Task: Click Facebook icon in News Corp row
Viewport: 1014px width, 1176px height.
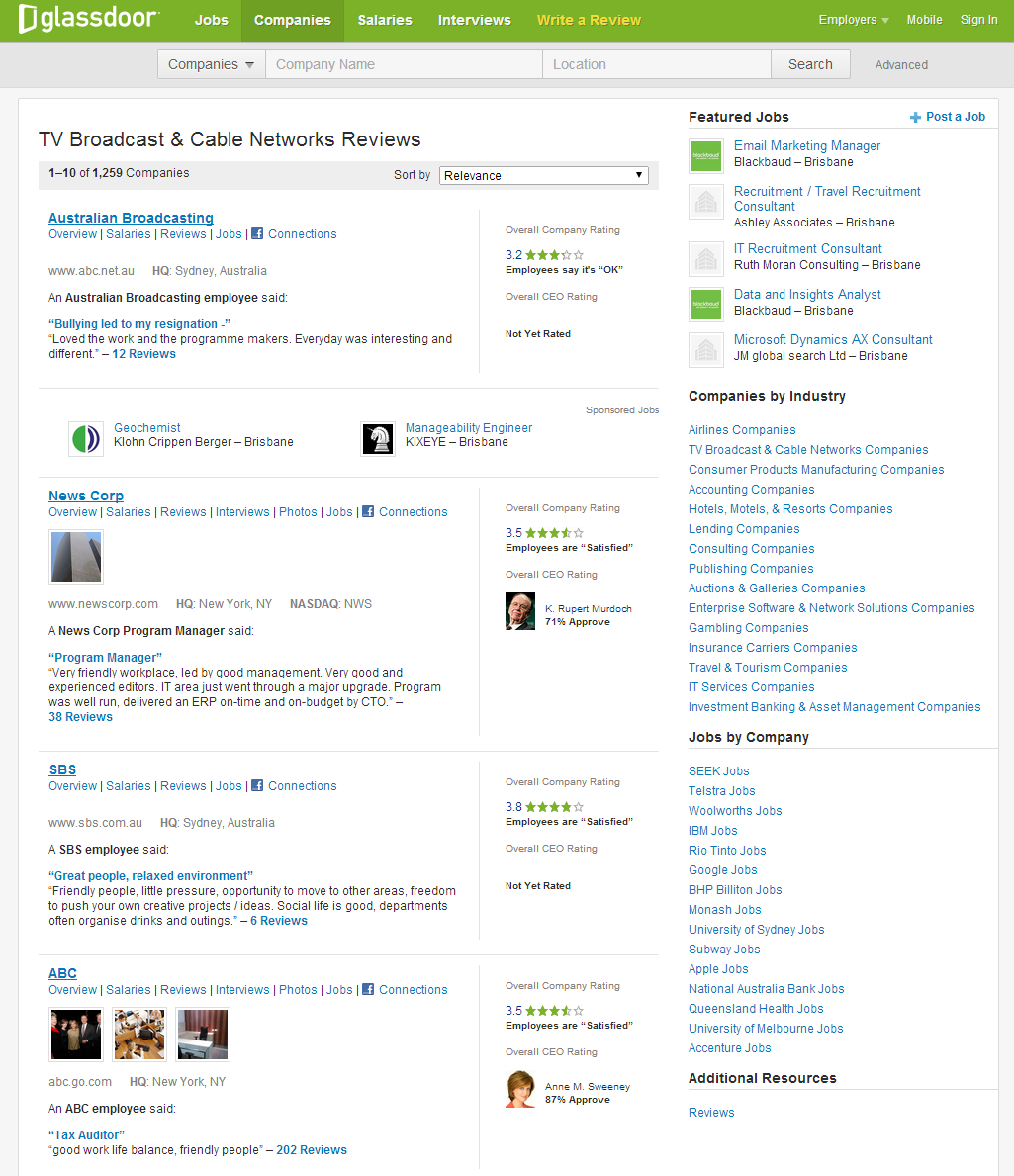Action: coord(368,511)
